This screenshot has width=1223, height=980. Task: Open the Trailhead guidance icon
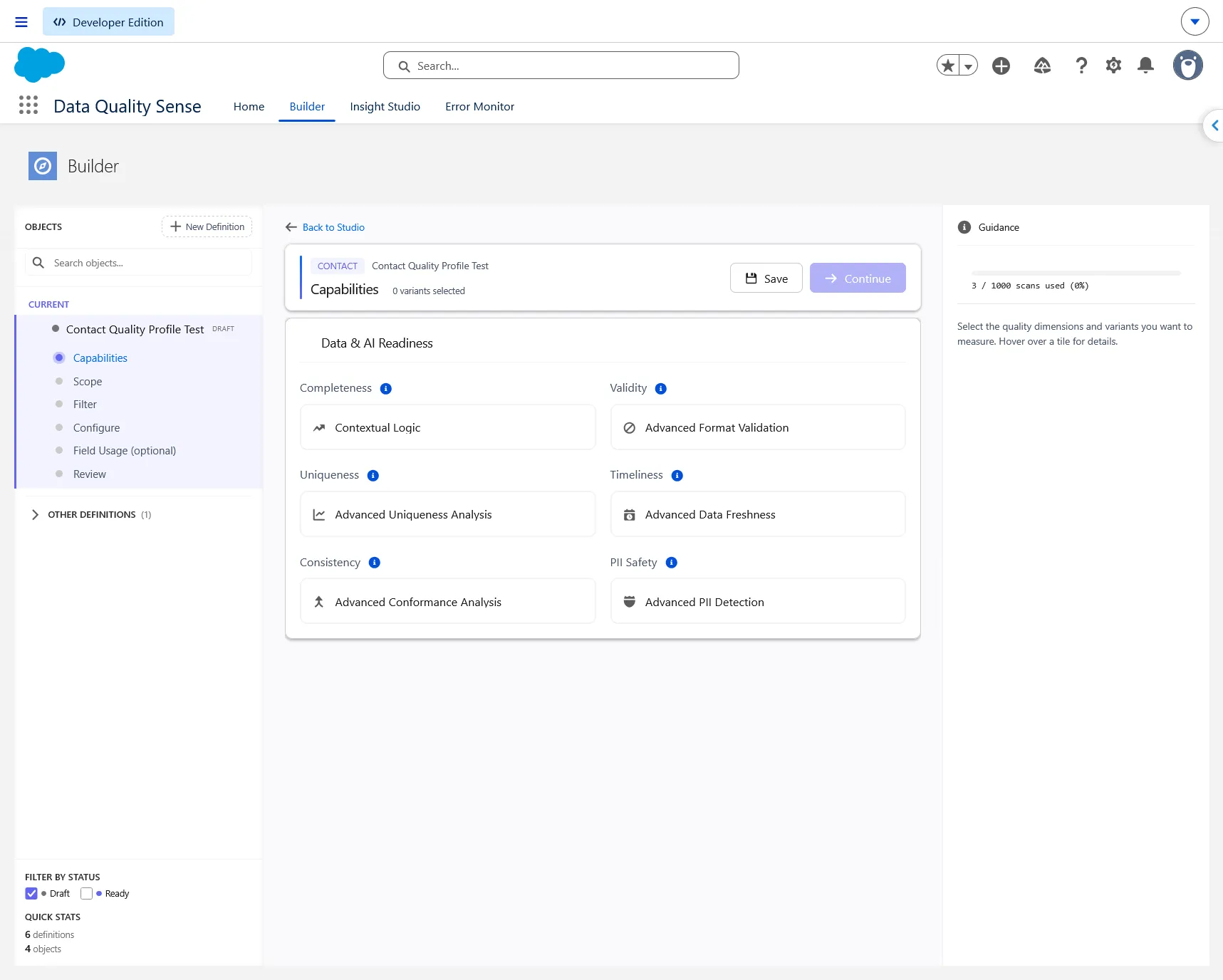pyautogui.click(x=1042, y=66)
